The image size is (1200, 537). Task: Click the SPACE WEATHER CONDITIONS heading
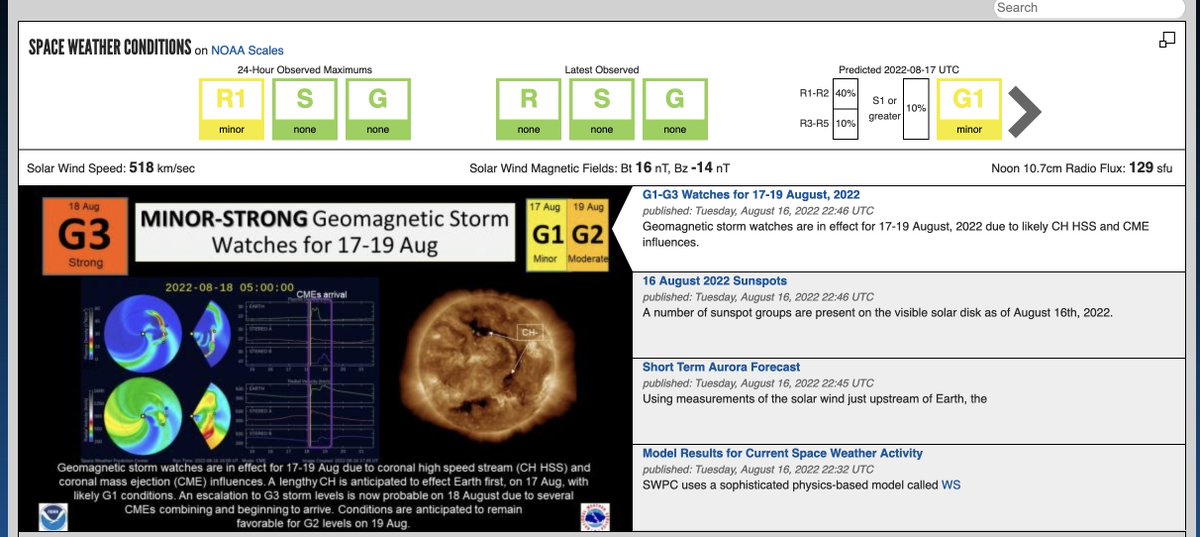tap(109, 48)
